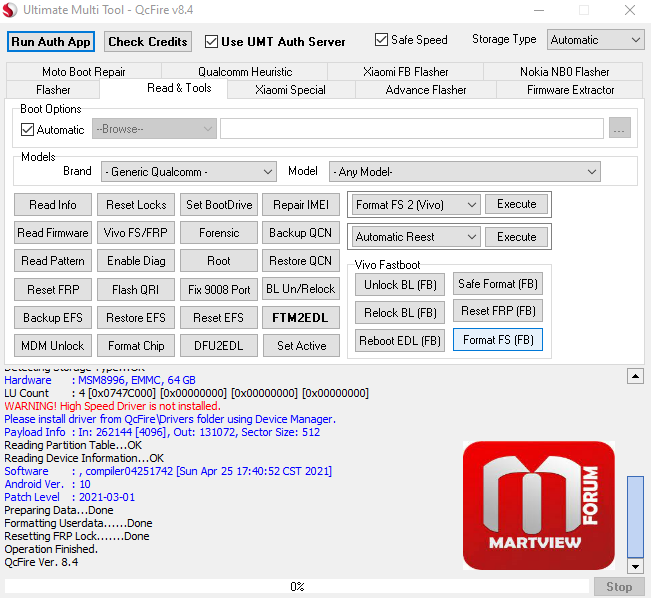Image resolution: width=651 pixels, height=598 pixels.
Task: Execute the Automatic Reest operation
Action: click(516, 237)
